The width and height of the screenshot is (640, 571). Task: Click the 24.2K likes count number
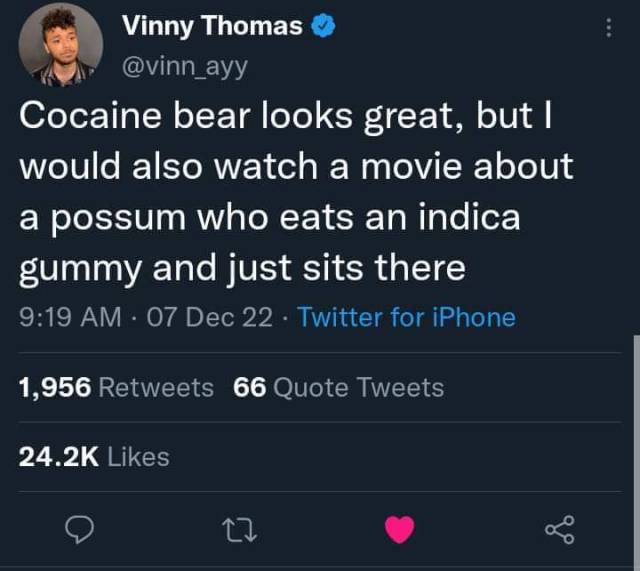tap(59, 456)
